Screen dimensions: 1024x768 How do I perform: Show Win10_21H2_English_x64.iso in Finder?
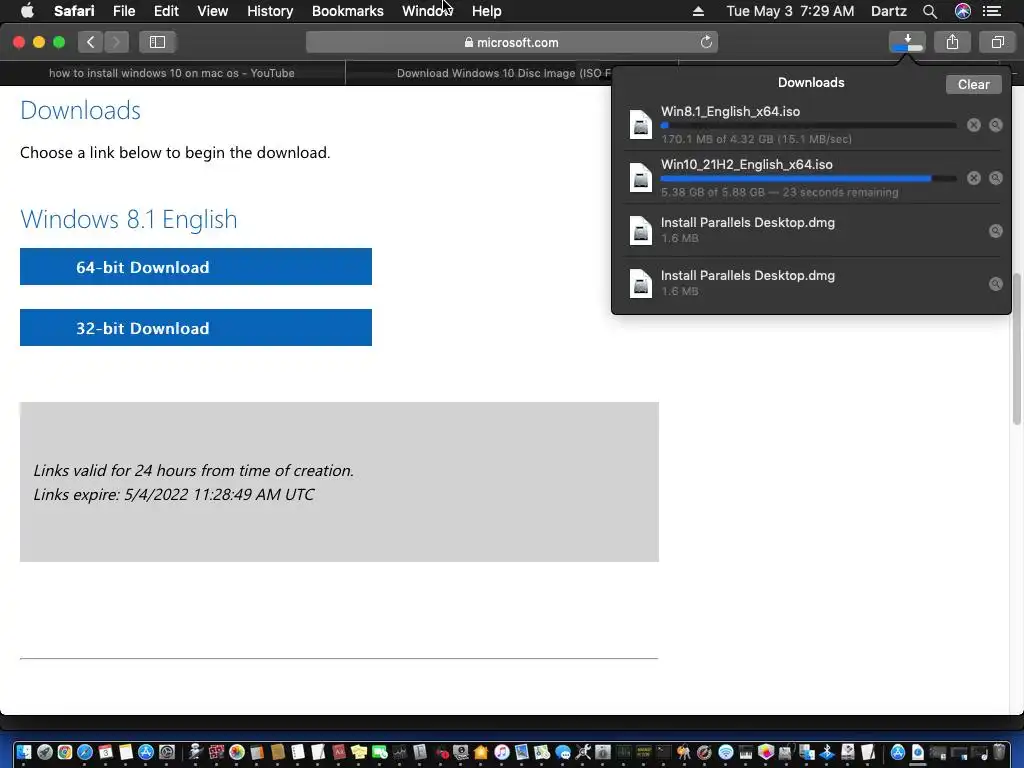click(995, 178)
